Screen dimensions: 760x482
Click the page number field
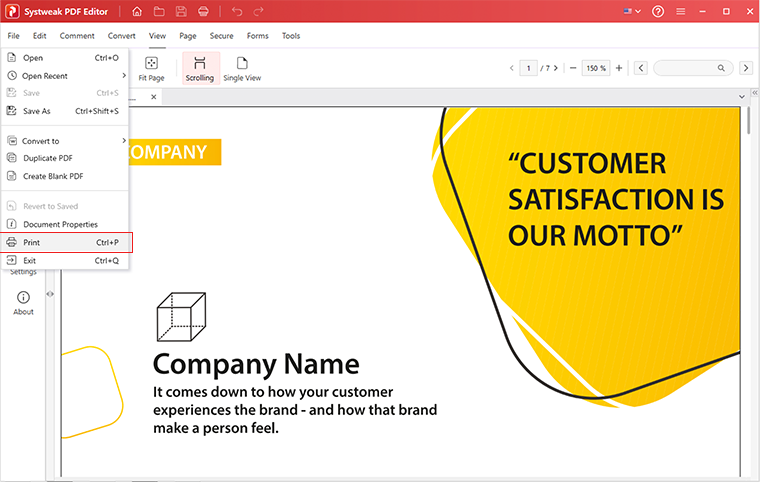point(528,68)
